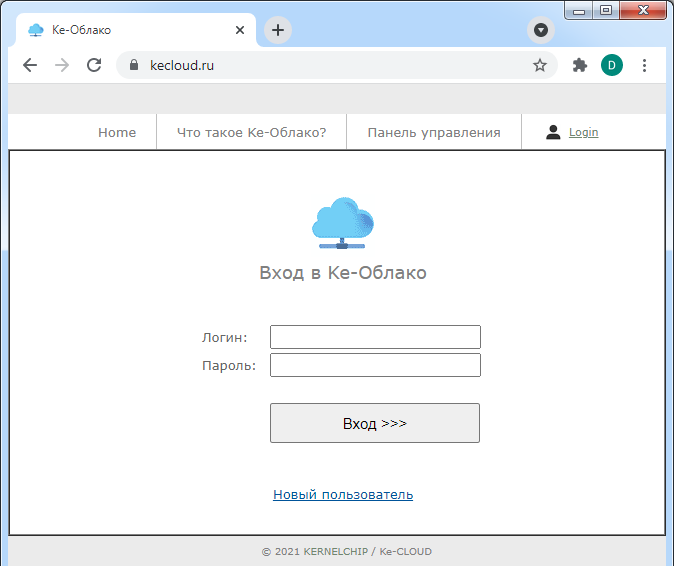The height and width of the screenshot is (566, 674).
Task: Open the Chrome three-dot menu
Action: (x=644, y=65)
